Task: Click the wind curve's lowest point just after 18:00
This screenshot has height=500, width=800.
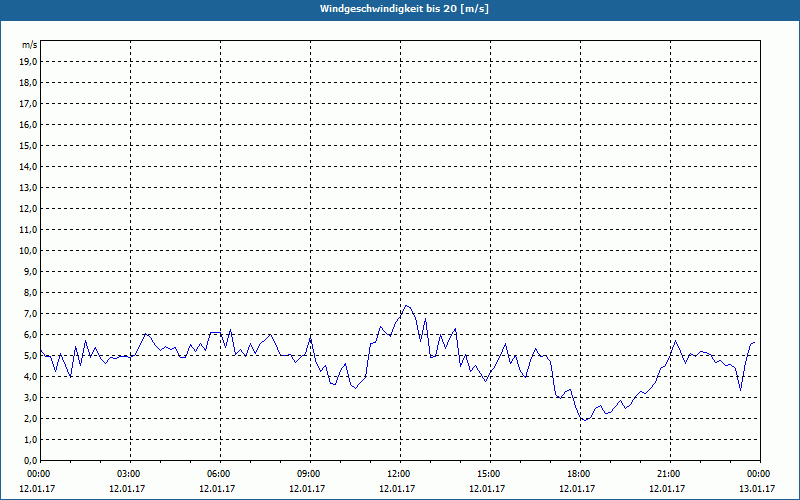Action: coord(585,420)
